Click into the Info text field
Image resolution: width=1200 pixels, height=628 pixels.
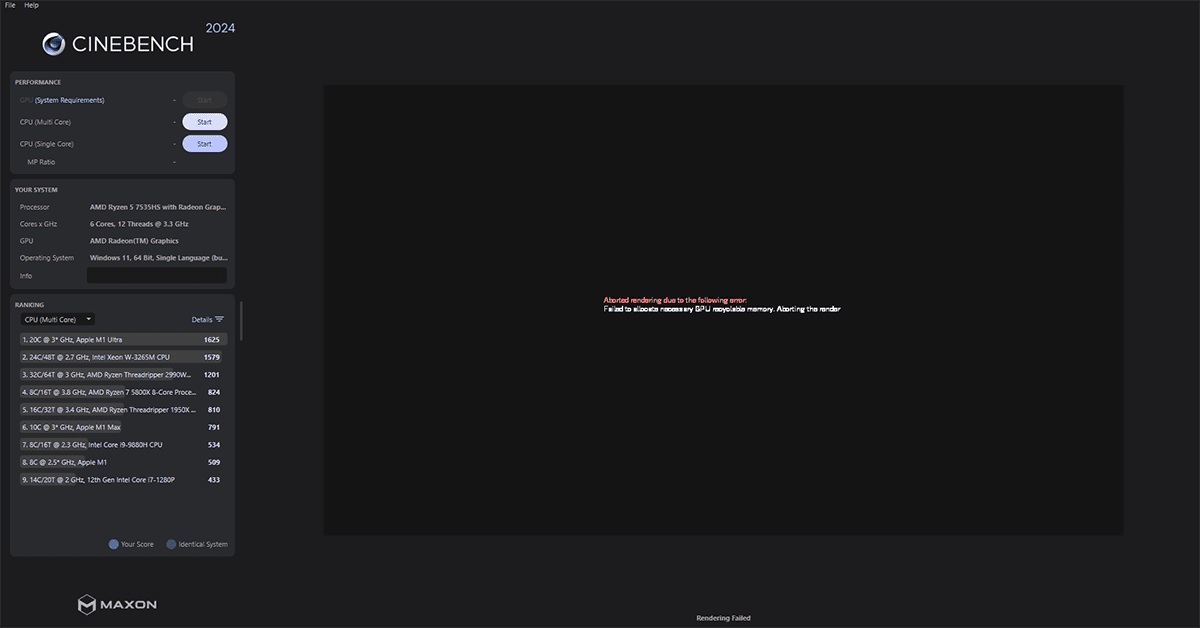(157, 275)
